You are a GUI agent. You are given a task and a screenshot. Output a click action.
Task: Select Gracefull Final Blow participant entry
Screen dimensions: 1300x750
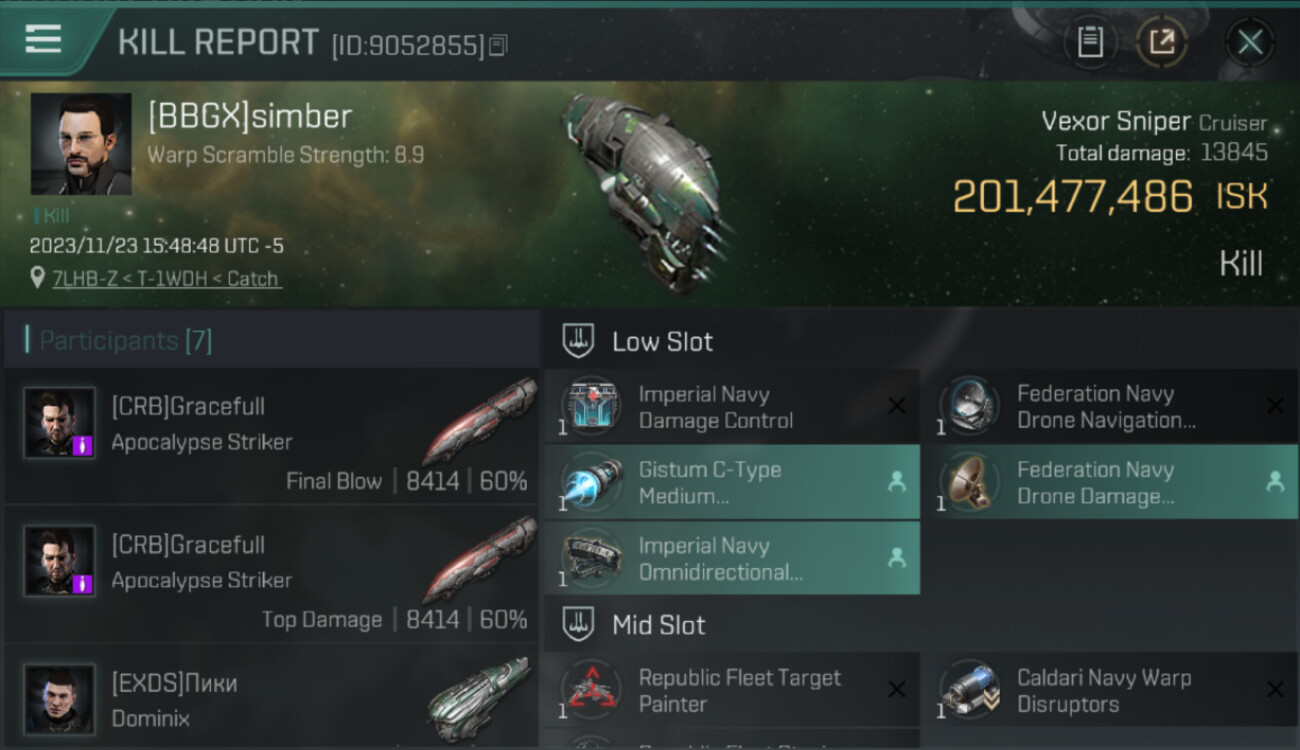271,437
